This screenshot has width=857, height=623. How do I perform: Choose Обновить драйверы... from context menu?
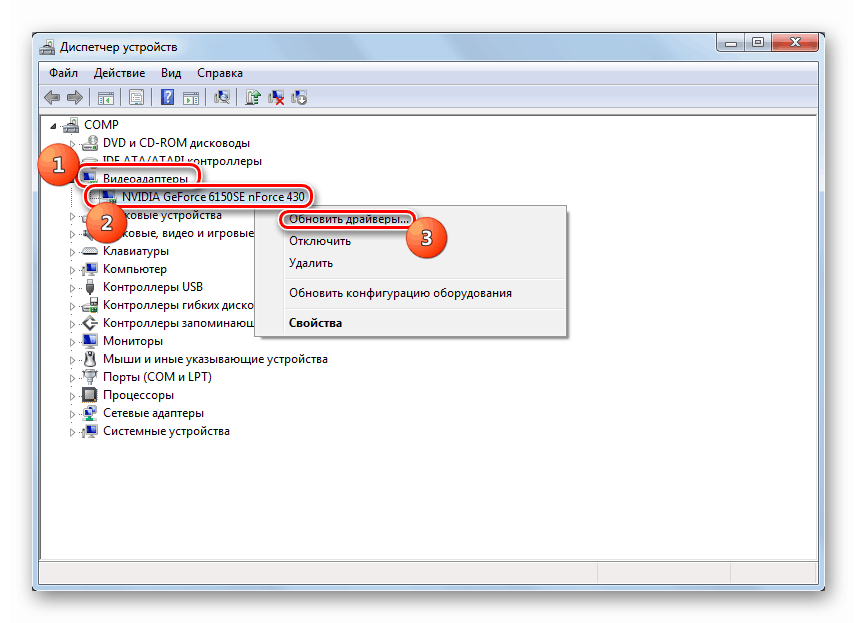[x=349, y=219]
